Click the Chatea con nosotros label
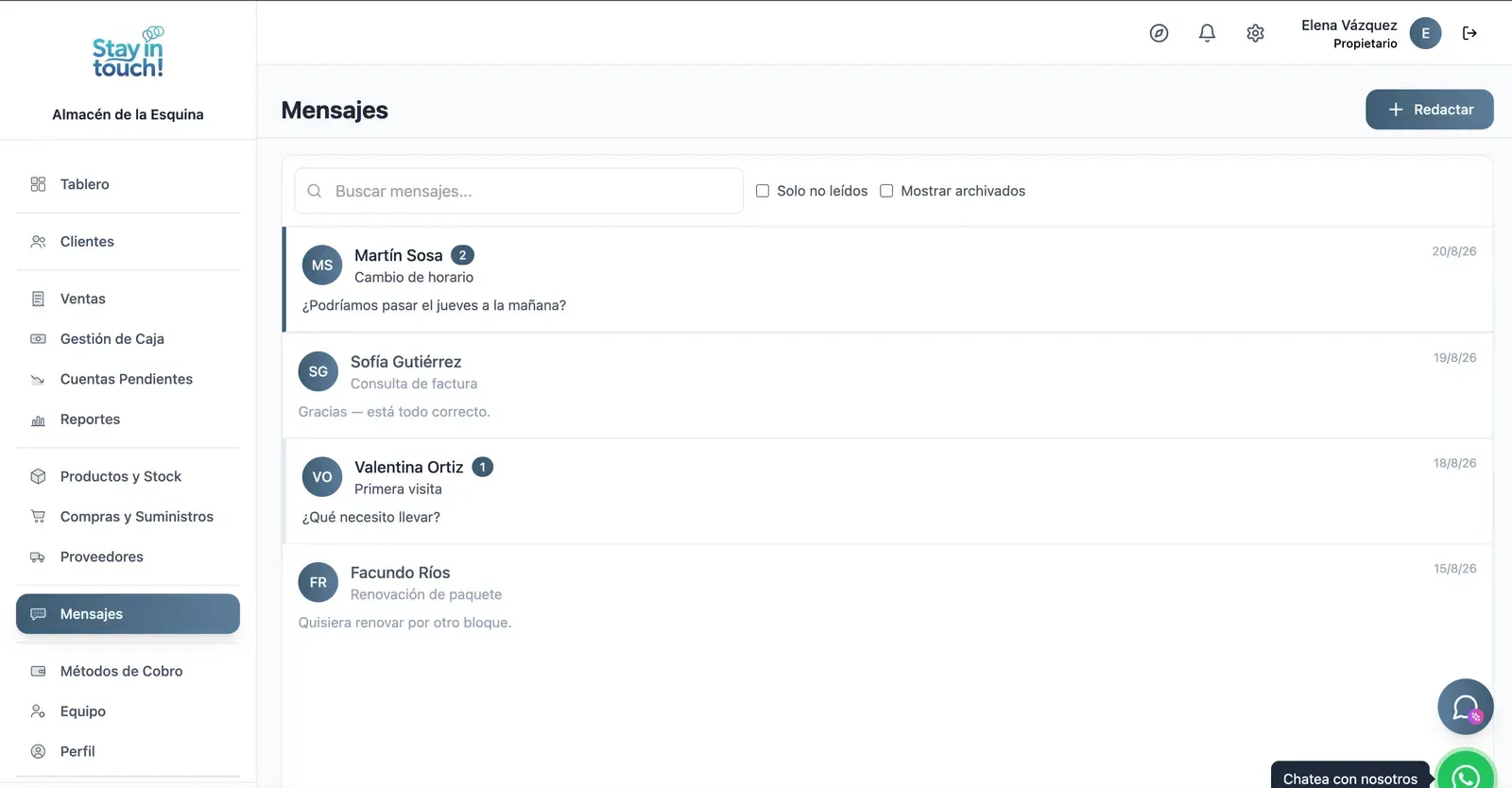Viewport: 1512px width, 788px height. 1349,779
